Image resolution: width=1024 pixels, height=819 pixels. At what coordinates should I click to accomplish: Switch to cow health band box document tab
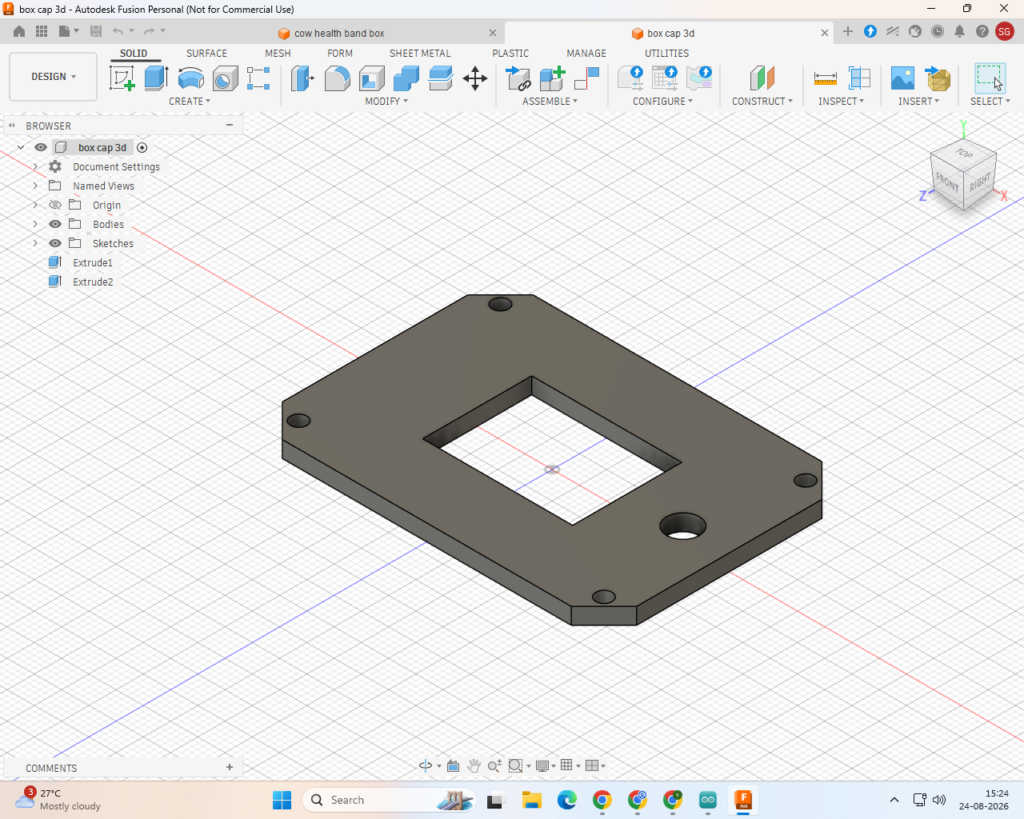(338, 33)
